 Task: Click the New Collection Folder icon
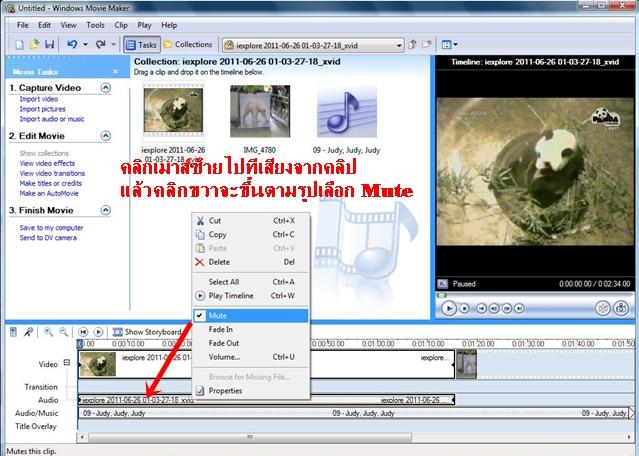(427, 44)
